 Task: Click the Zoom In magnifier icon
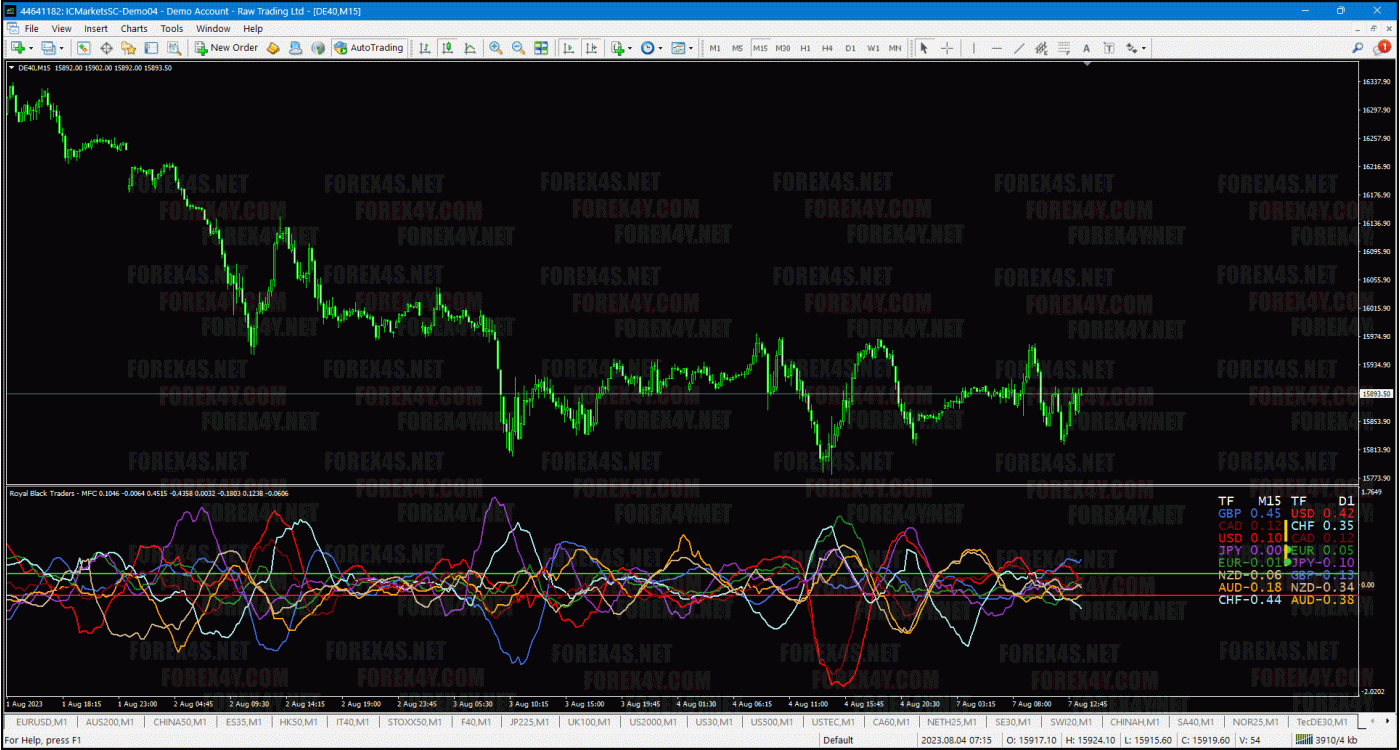pyautogui.click(x=495, y=48)
